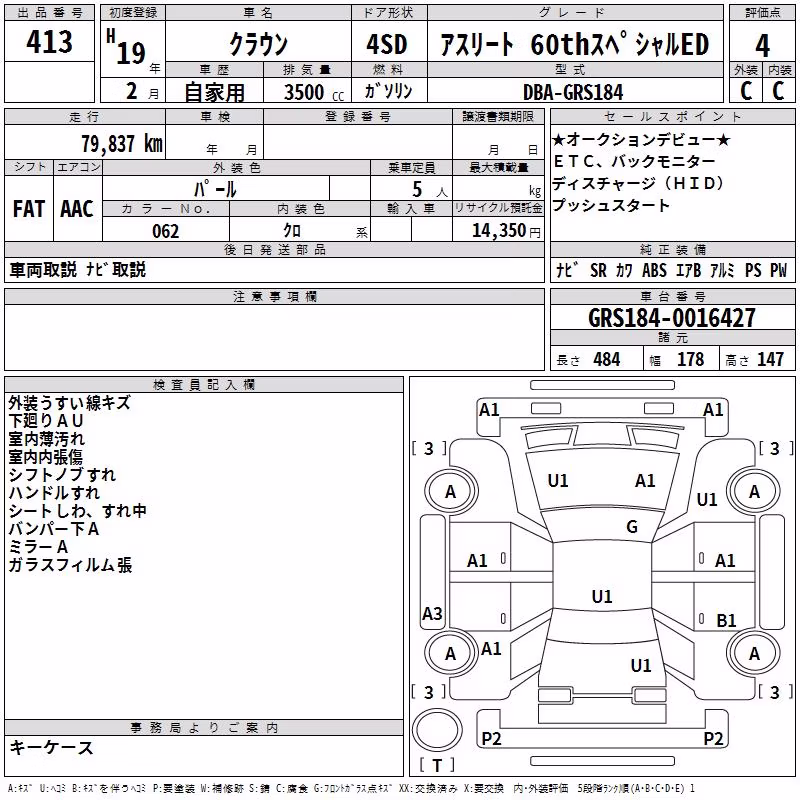Select first registration year H19
Screen dimensions: 800x800
tap(126, 47)
